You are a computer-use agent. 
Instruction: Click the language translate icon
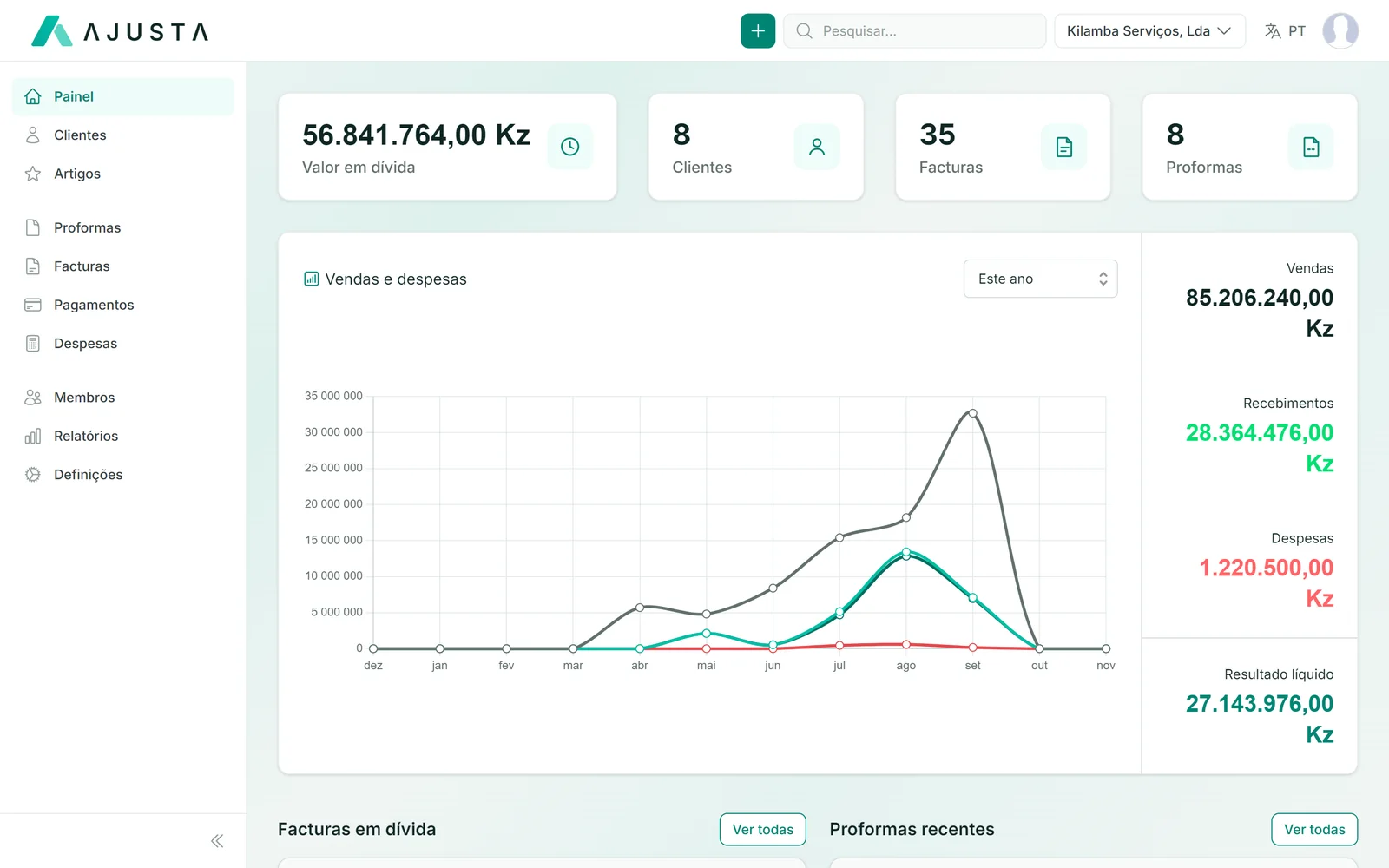tap(1273, 31)
